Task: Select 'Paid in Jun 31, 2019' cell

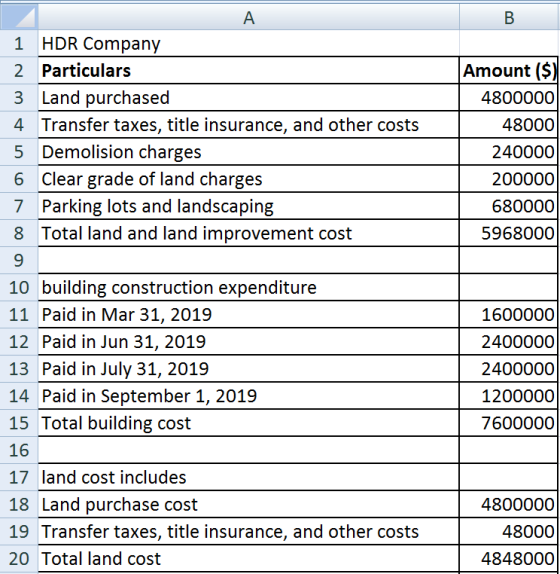Action: (x=249, y=342)
